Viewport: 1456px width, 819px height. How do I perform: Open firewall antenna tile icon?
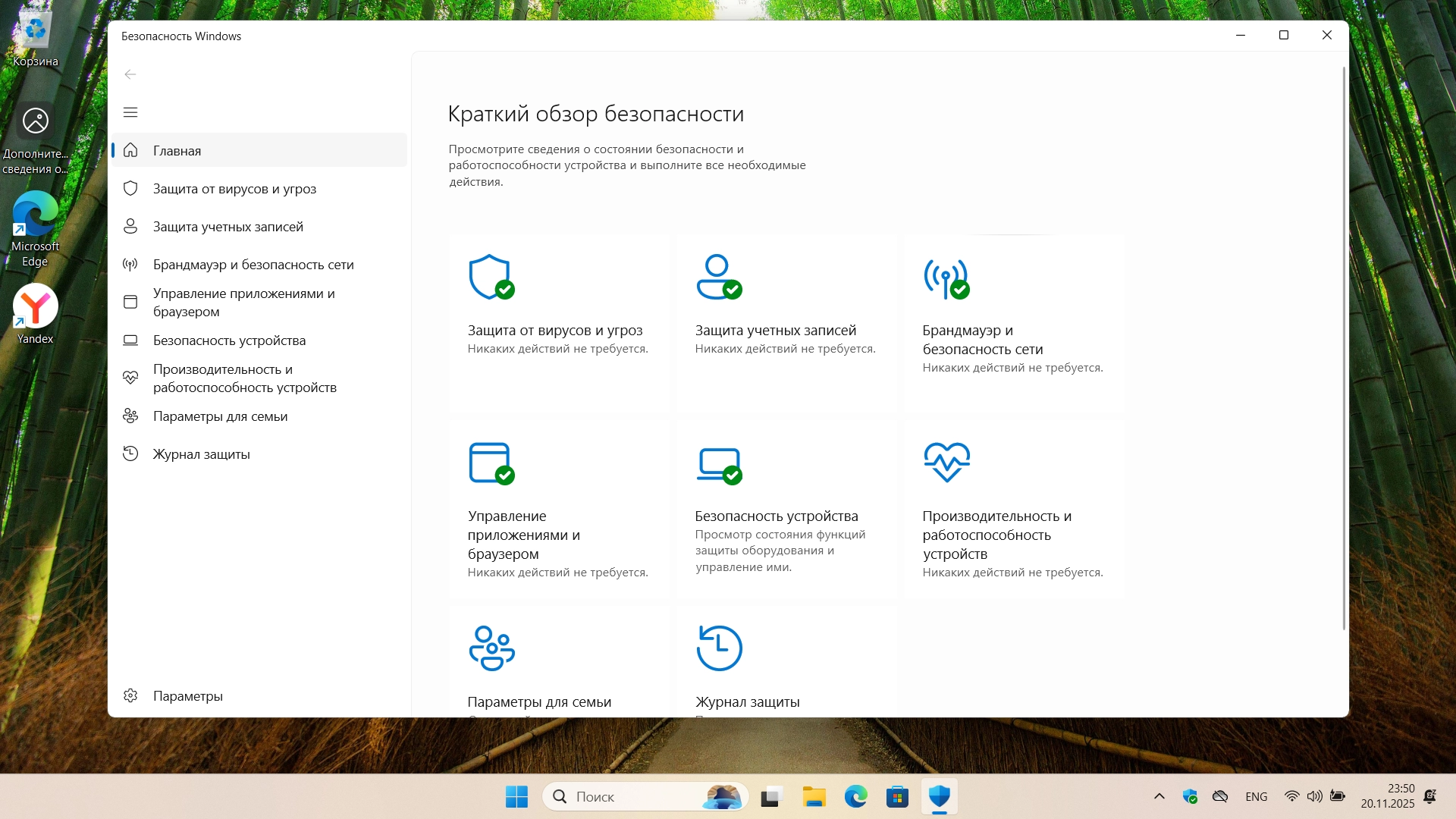point(946,278)
